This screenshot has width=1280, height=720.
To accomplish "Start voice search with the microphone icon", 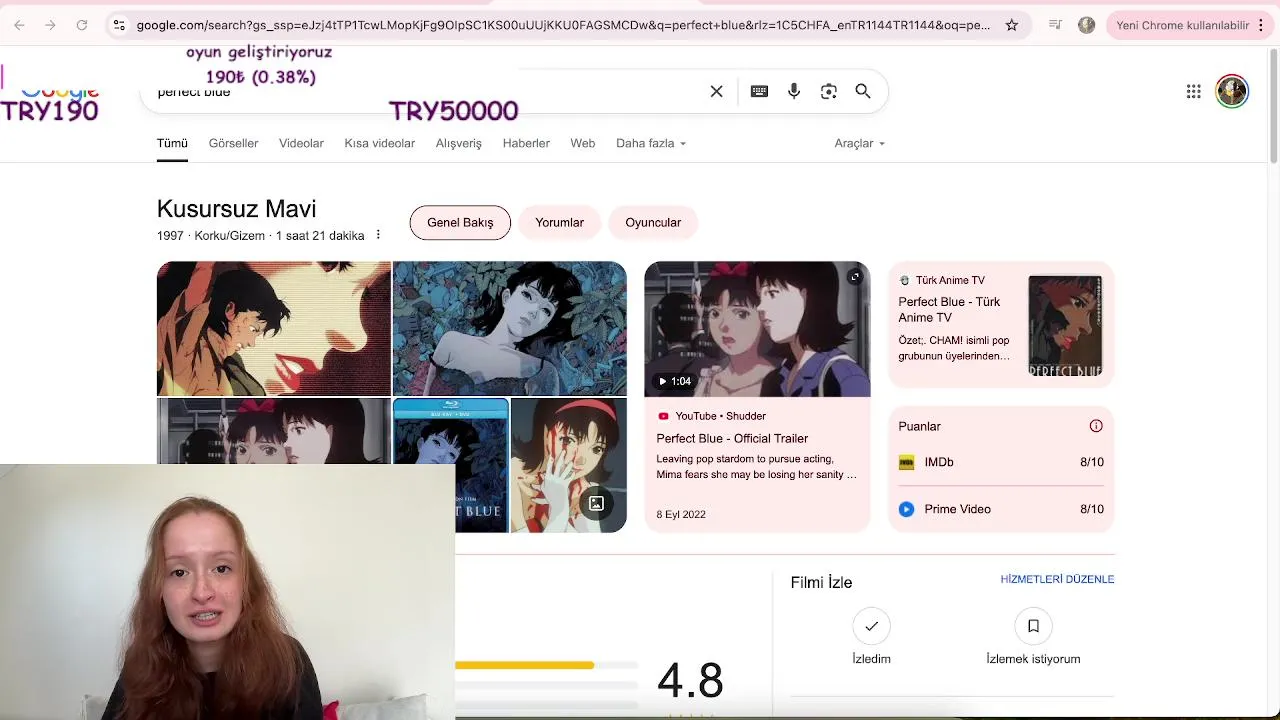I will (794, 92).
